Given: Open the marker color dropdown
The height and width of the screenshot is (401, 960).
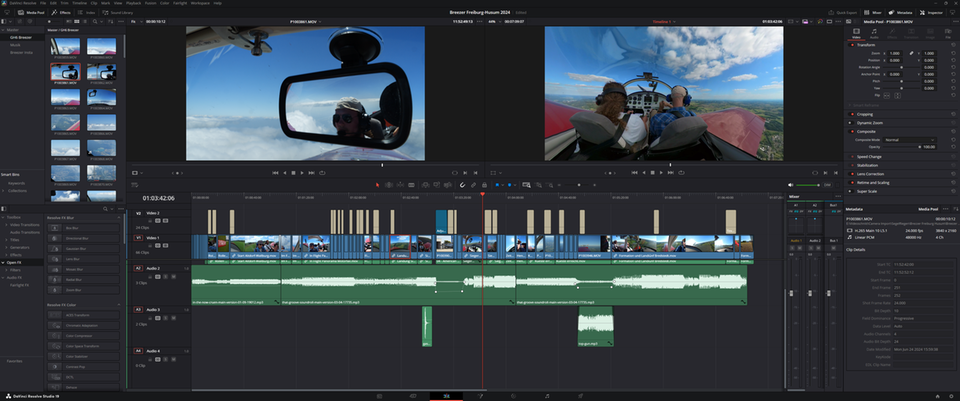Looking at the screenshot, I should click(x=514, y=185).
